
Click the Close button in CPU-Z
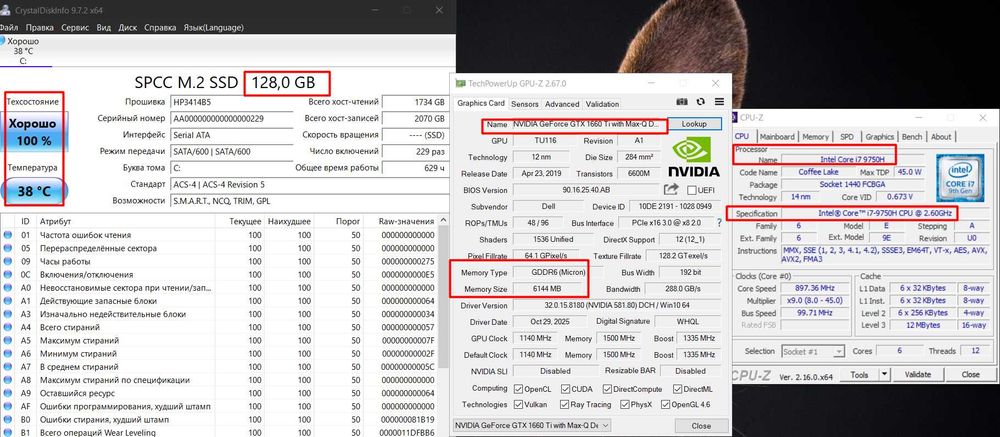coord(970,374)
